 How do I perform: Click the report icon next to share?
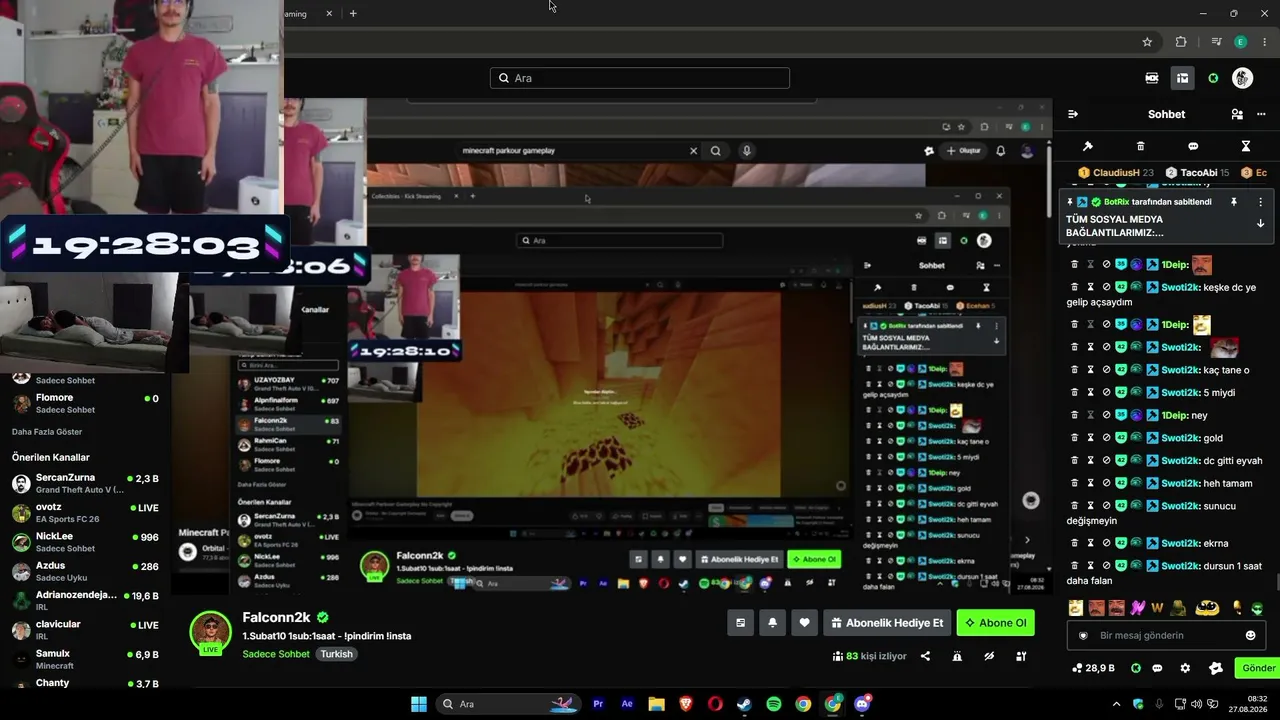click(957, 656)
